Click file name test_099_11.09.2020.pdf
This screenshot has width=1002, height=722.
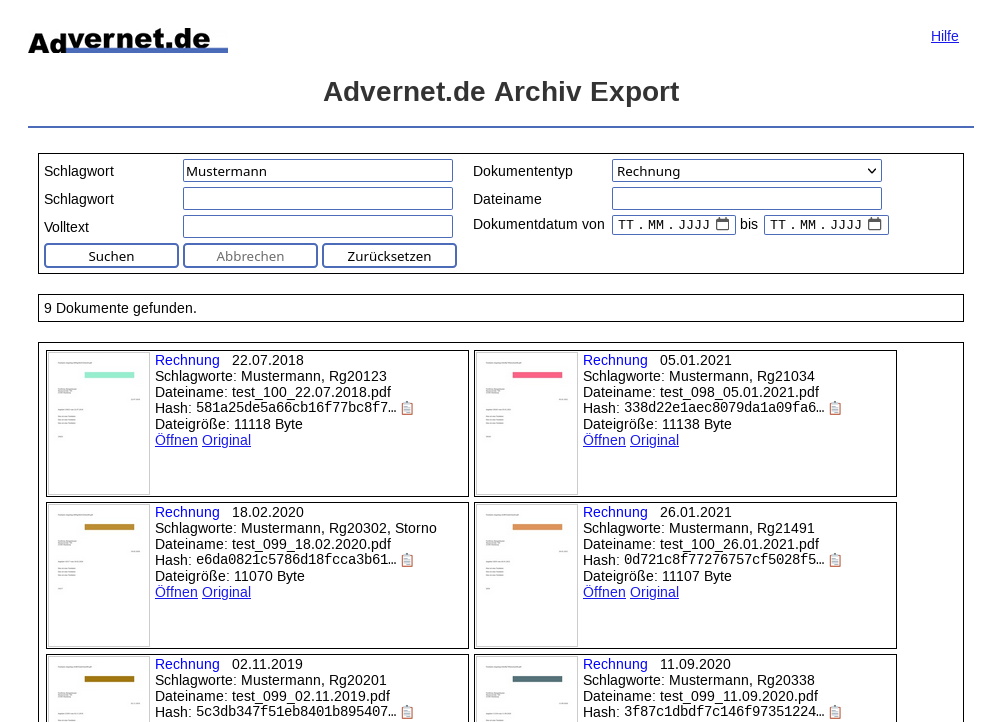point(739,696)
